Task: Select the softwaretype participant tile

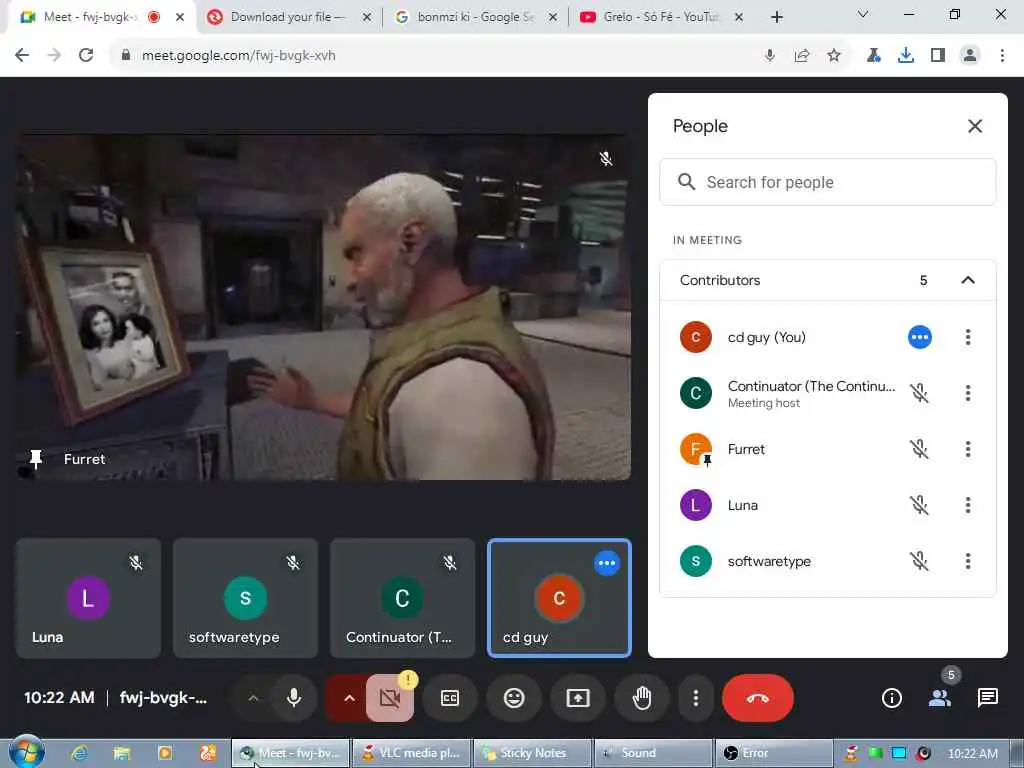Action: coord(246,598)
